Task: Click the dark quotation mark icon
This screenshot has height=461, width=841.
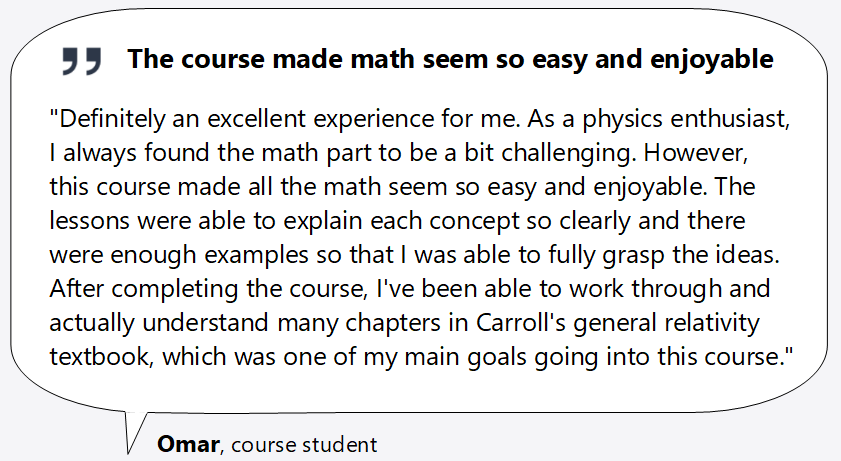Action: (82, 61)
